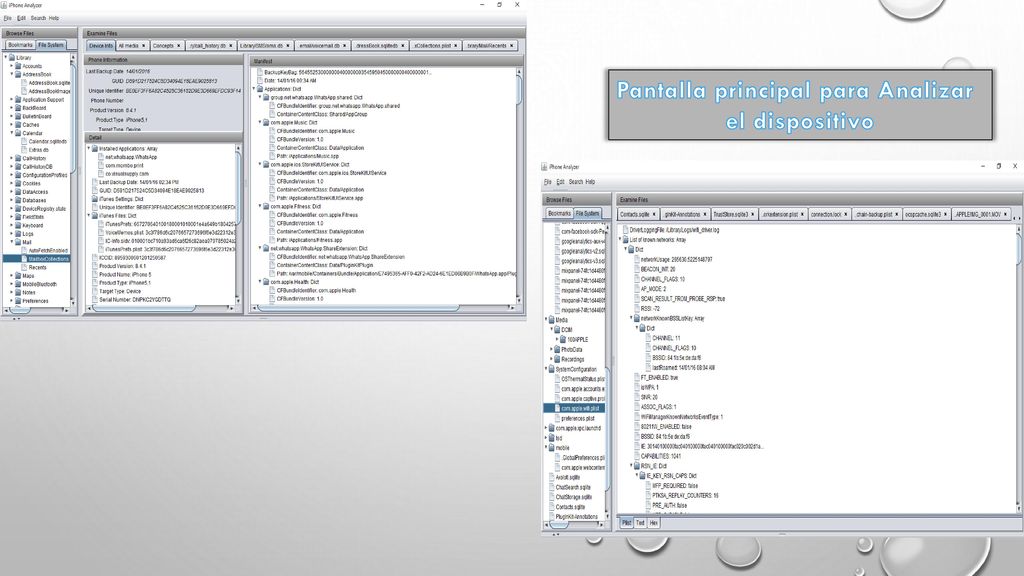Collapse iTunes Files dict in Detail panel
The width and height of the screenshot is (1024, 576).
pyautogui.click(x=89, y=216)
